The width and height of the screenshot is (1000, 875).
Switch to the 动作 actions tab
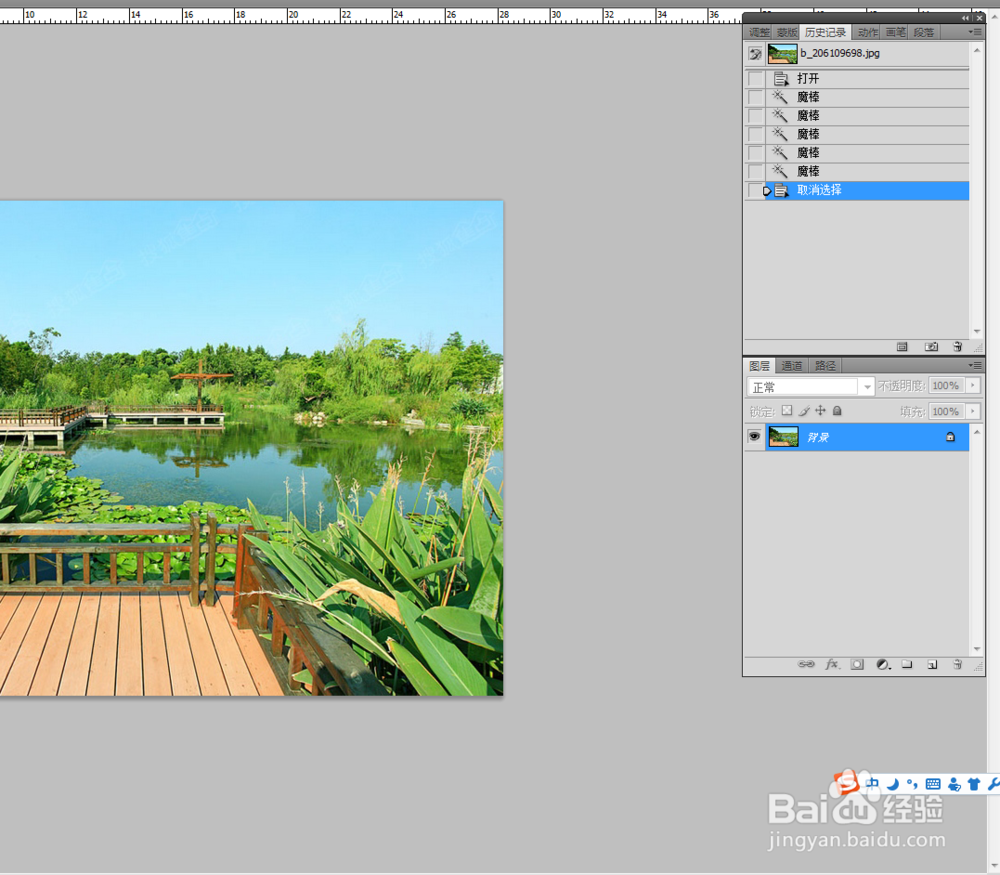point(866,31)
